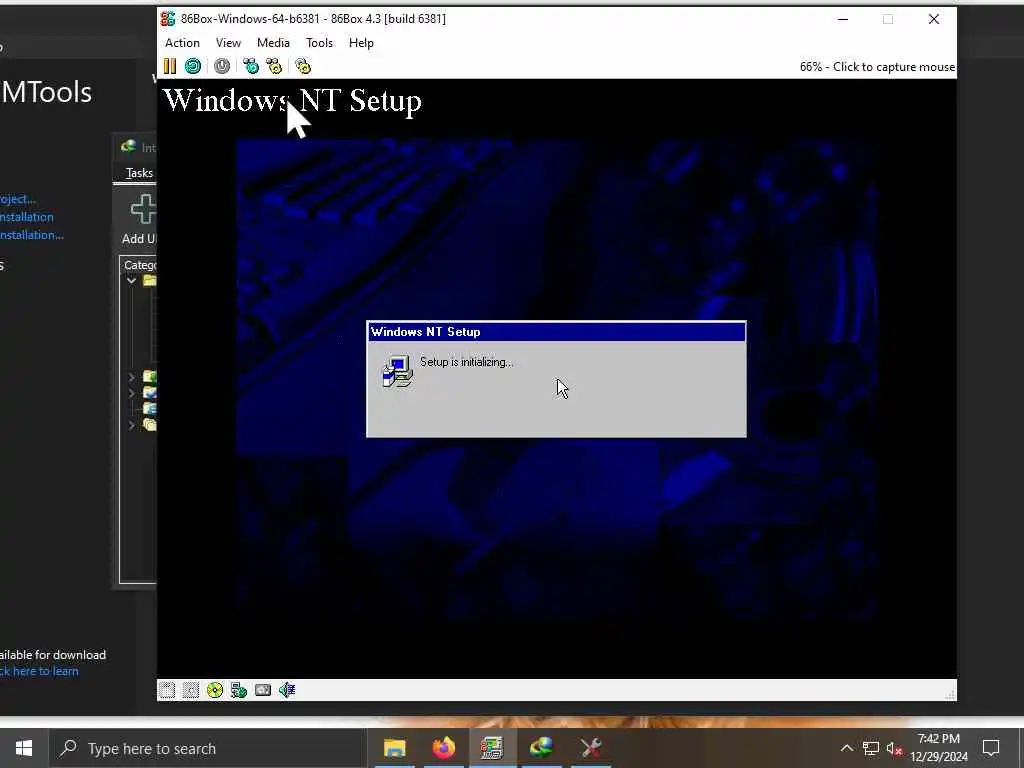Screen dimensions: 1024x768
Task: Send Ctrl+Alt+Del via the teal key icon
Action: (251, 66)
